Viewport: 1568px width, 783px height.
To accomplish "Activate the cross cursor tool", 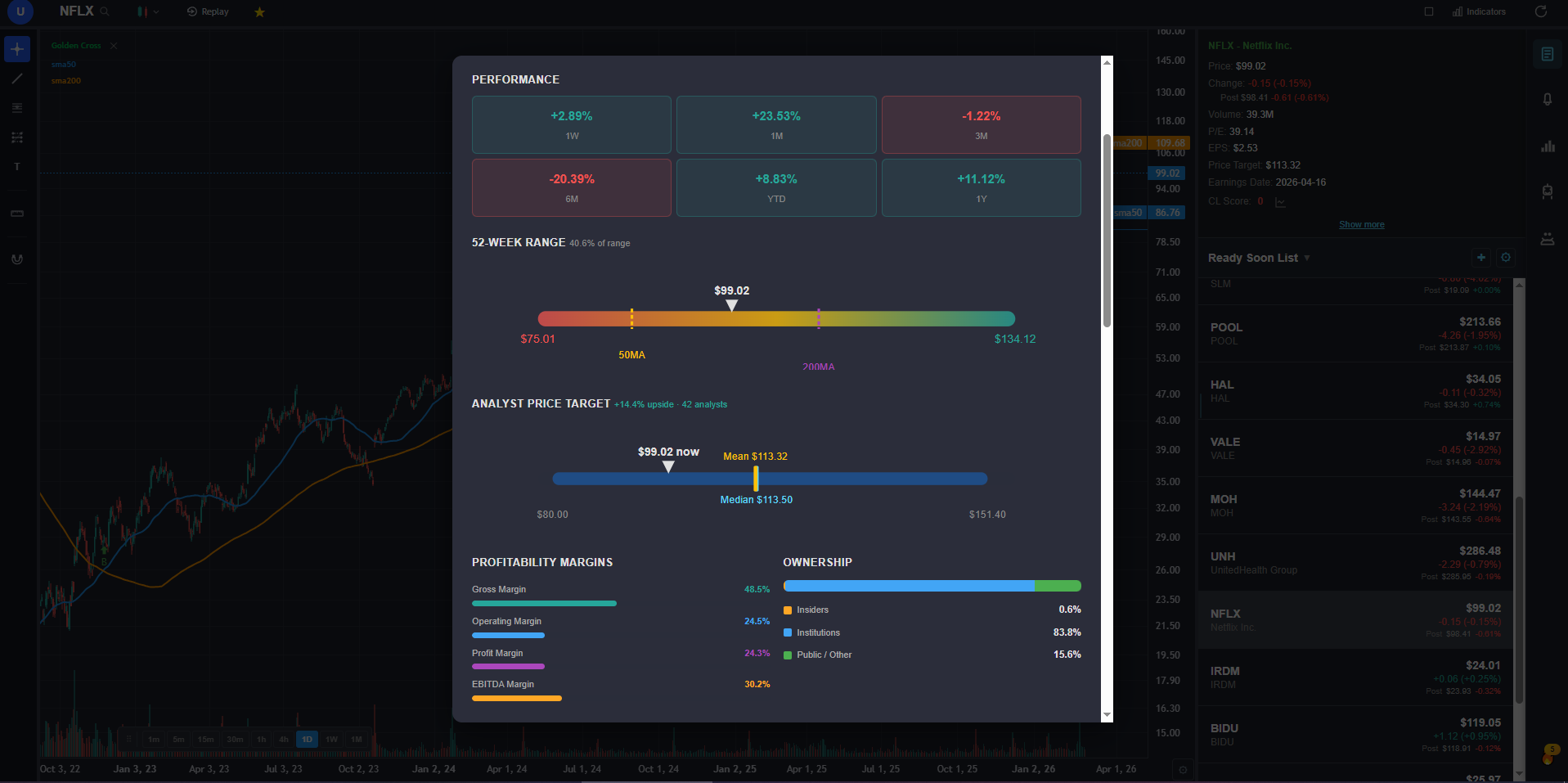I will [x=16, y=49].
